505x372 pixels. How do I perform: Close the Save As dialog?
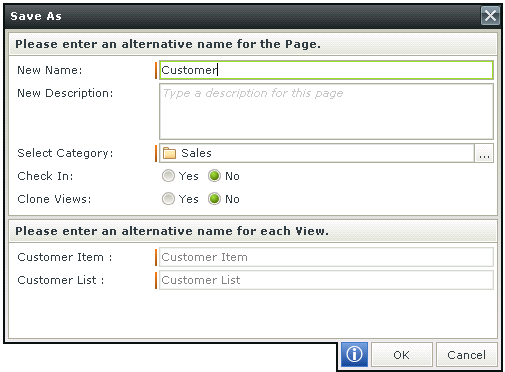point(490,16)
